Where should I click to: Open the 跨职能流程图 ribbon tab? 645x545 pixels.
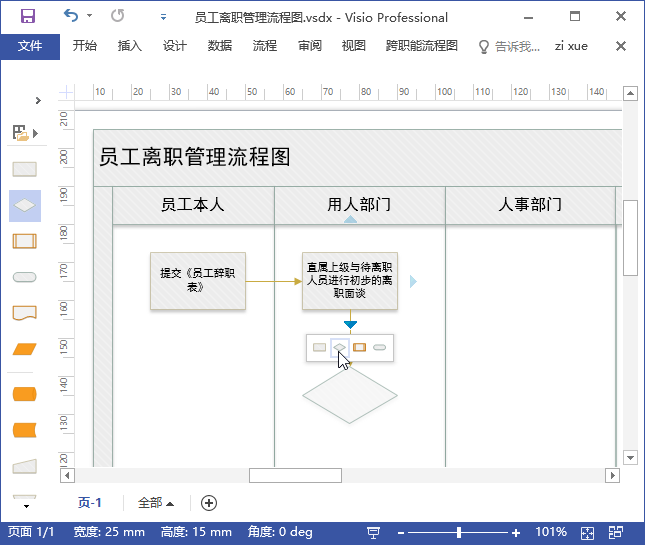point(422,46)
